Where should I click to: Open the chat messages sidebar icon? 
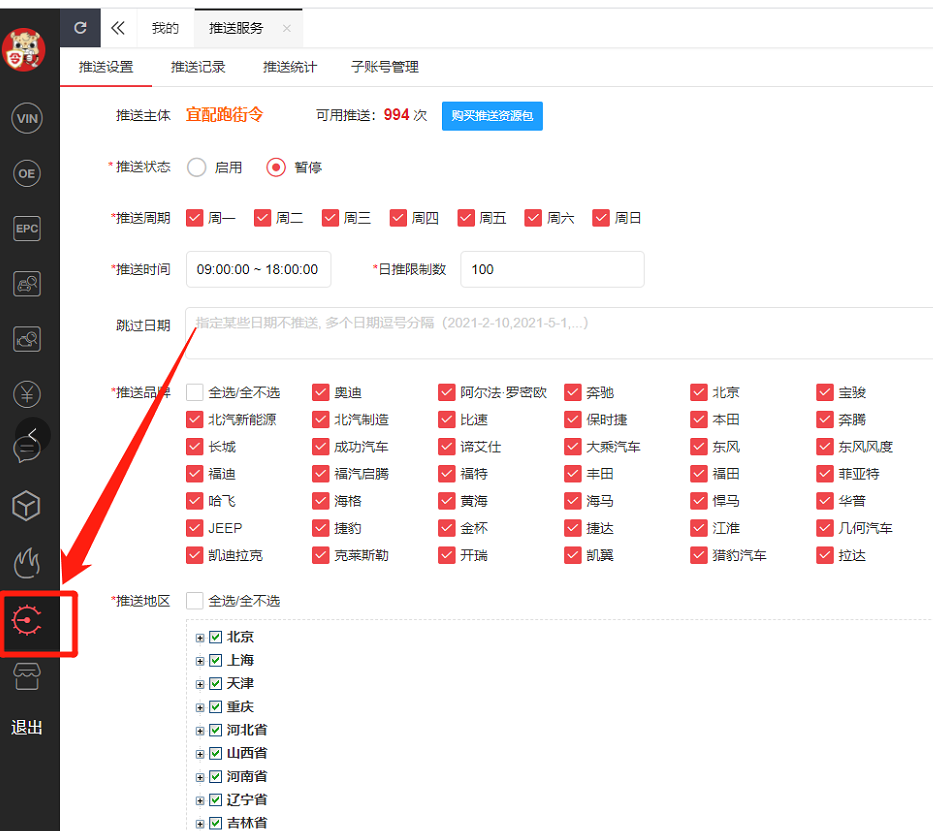(27, 450)
